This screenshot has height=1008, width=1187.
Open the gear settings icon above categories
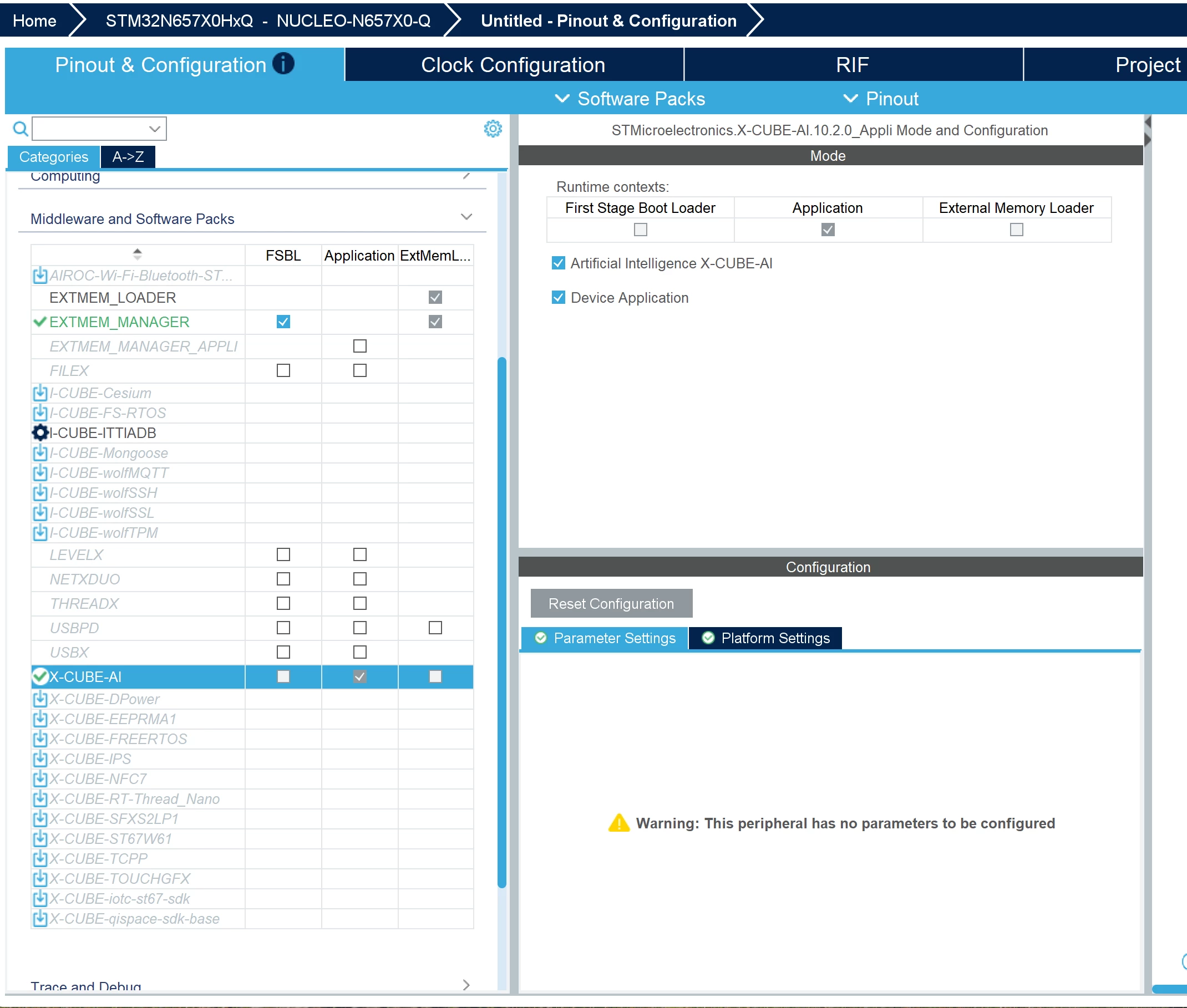(x=493, y=129)
